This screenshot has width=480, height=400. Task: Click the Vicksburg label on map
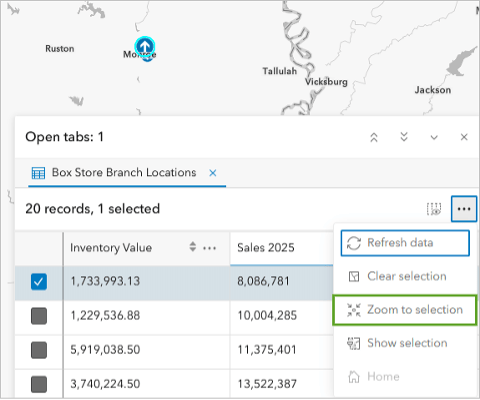pos(326,82)
